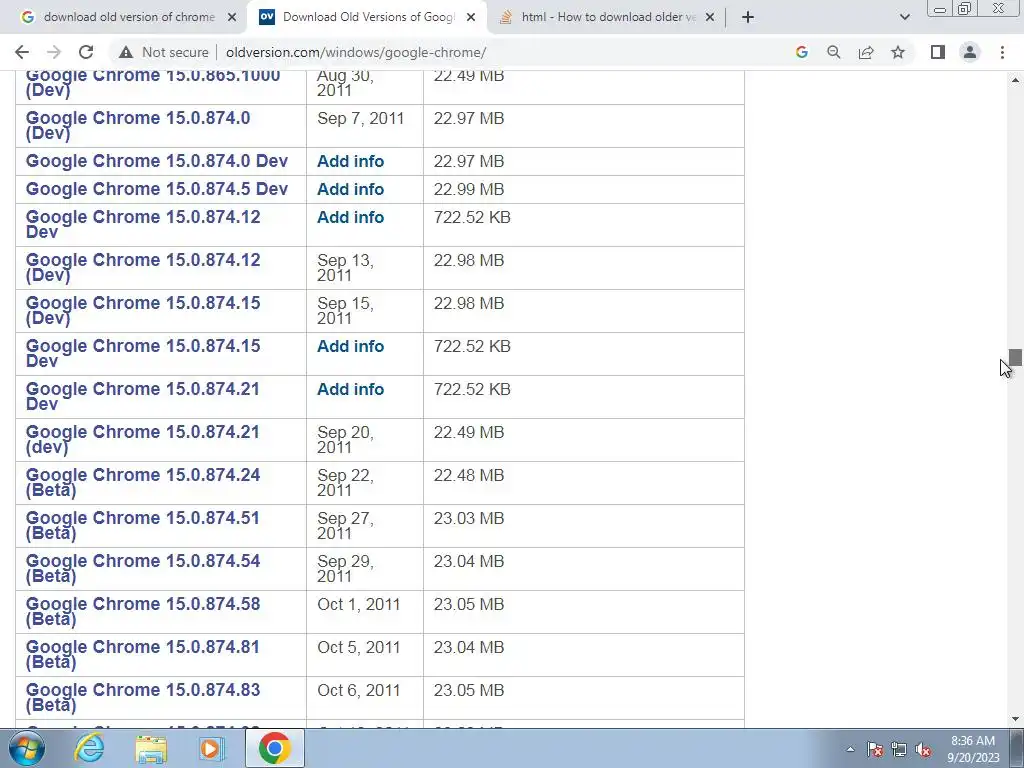Open the taskbar clock showing 8:36 AM
Image resolution: width=1024 pixels, height=768 pixels.
coord(973,749)
